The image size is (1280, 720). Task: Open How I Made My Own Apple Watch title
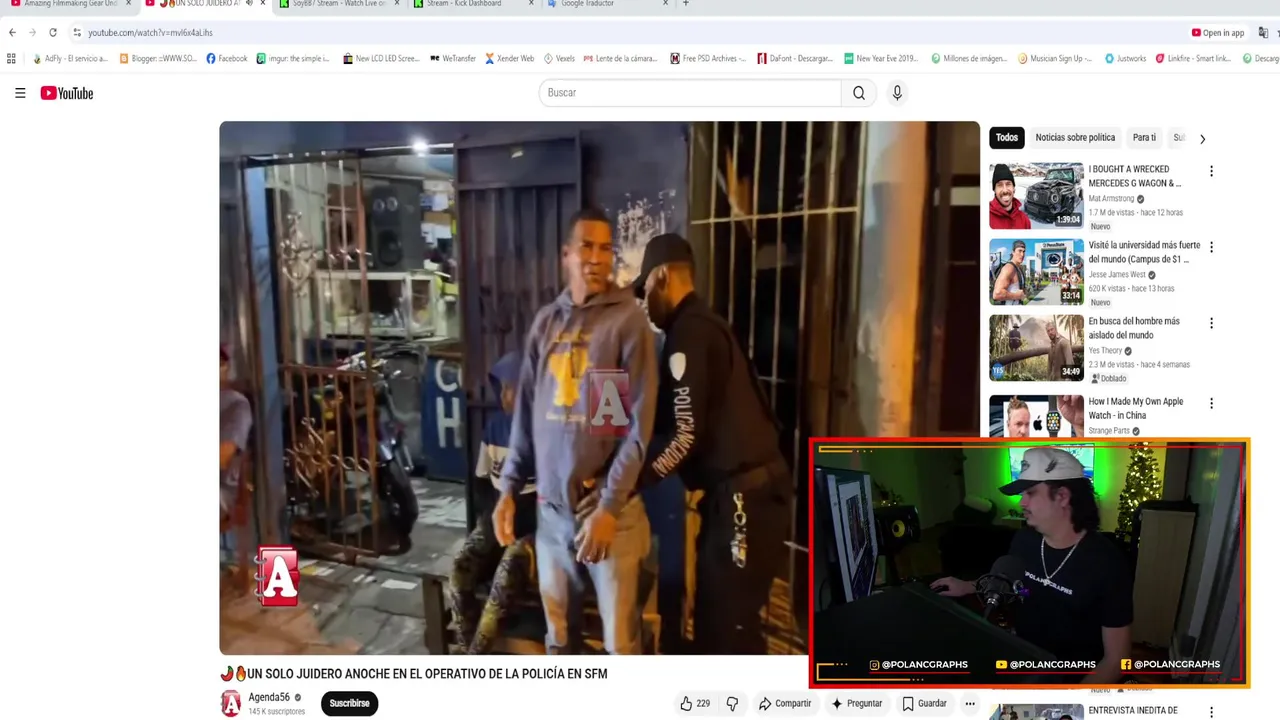[x=1136, y=408]
